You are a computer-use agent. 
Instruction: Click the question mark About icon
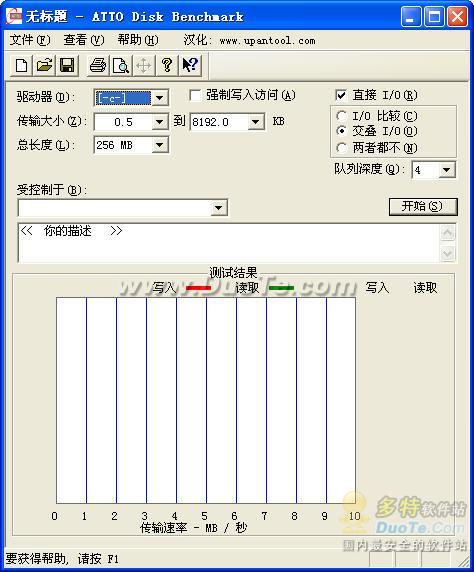coord(166,66)
